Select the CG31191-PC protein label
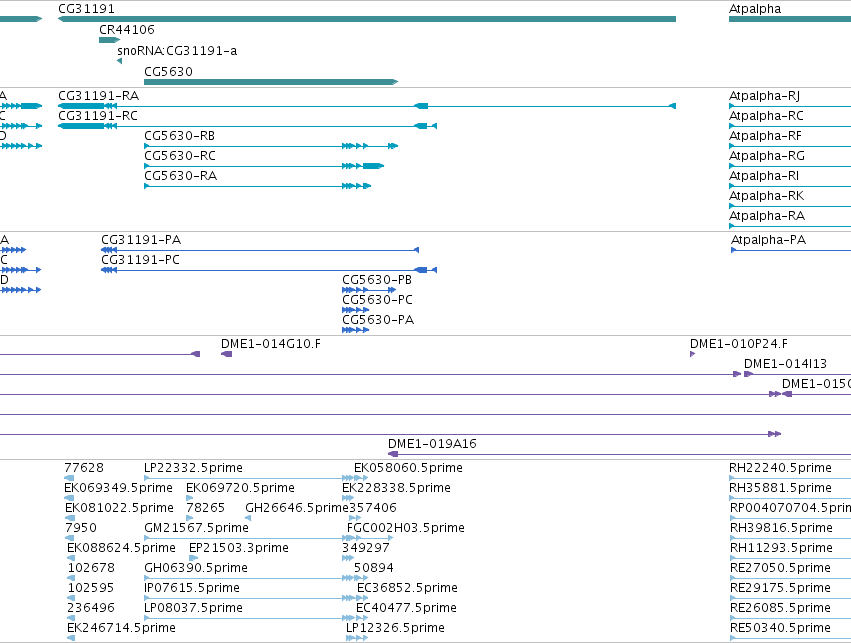The image size is (851, 643). [140, 260]
